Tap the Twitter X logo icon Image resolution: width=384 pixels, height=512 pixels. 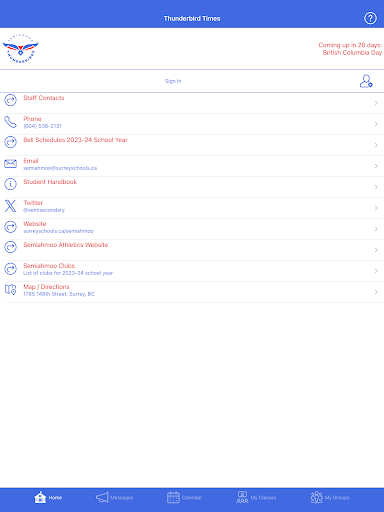pyautogui.click(x=10, y=206)
